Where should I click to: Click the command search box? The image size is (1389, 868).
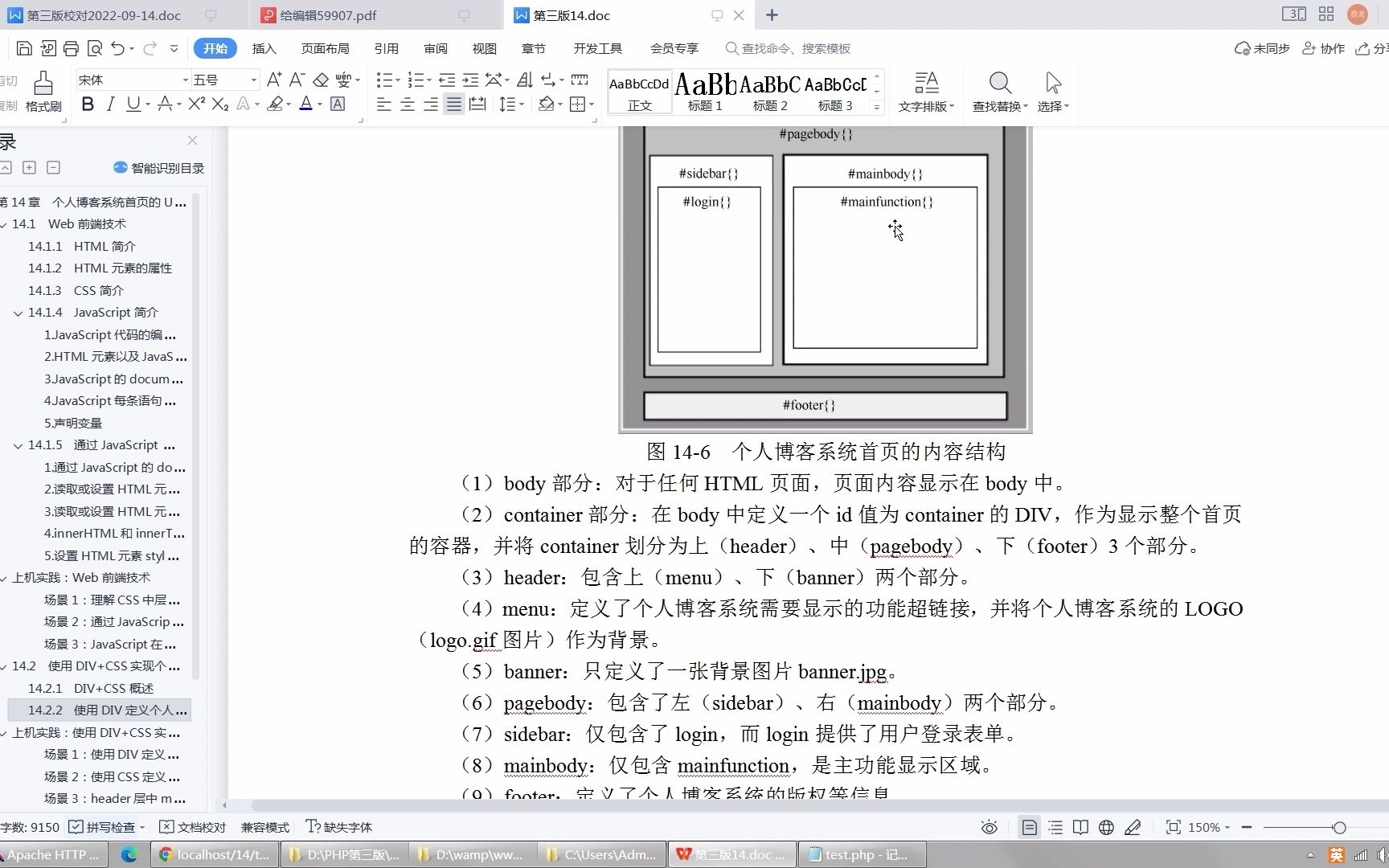tap(789, 48)
